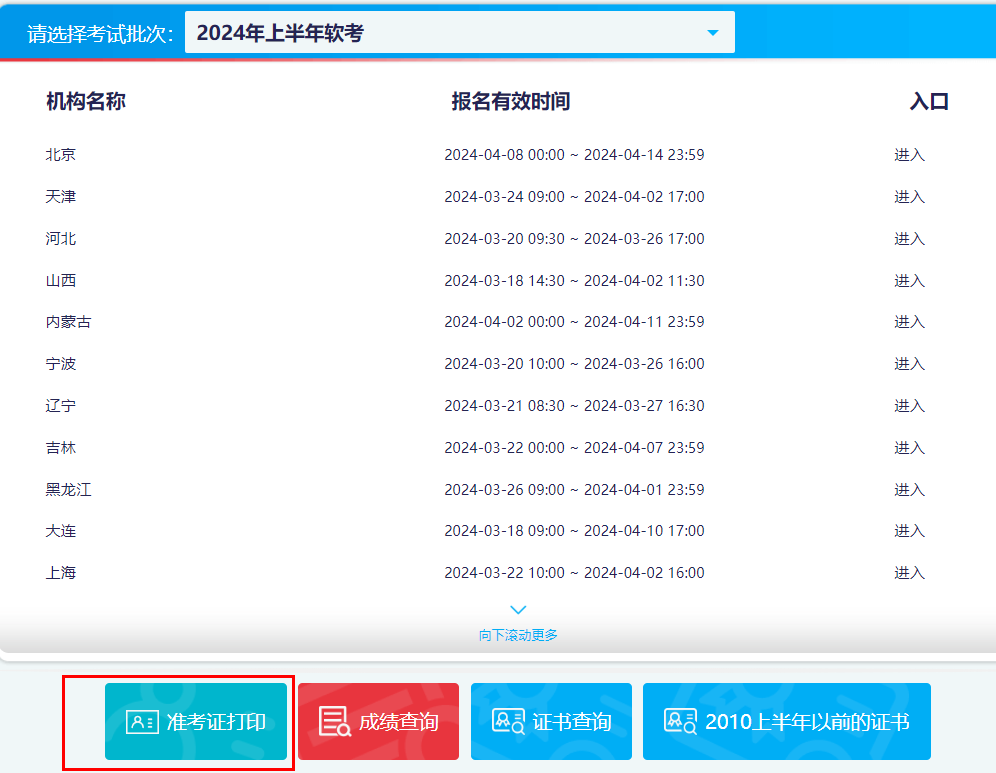Click 辽宁 time 2024-03-21 08:30 ~ 2024-03-27 16:30
Viewport: 996px width, 773px height.
coord(574,406)
